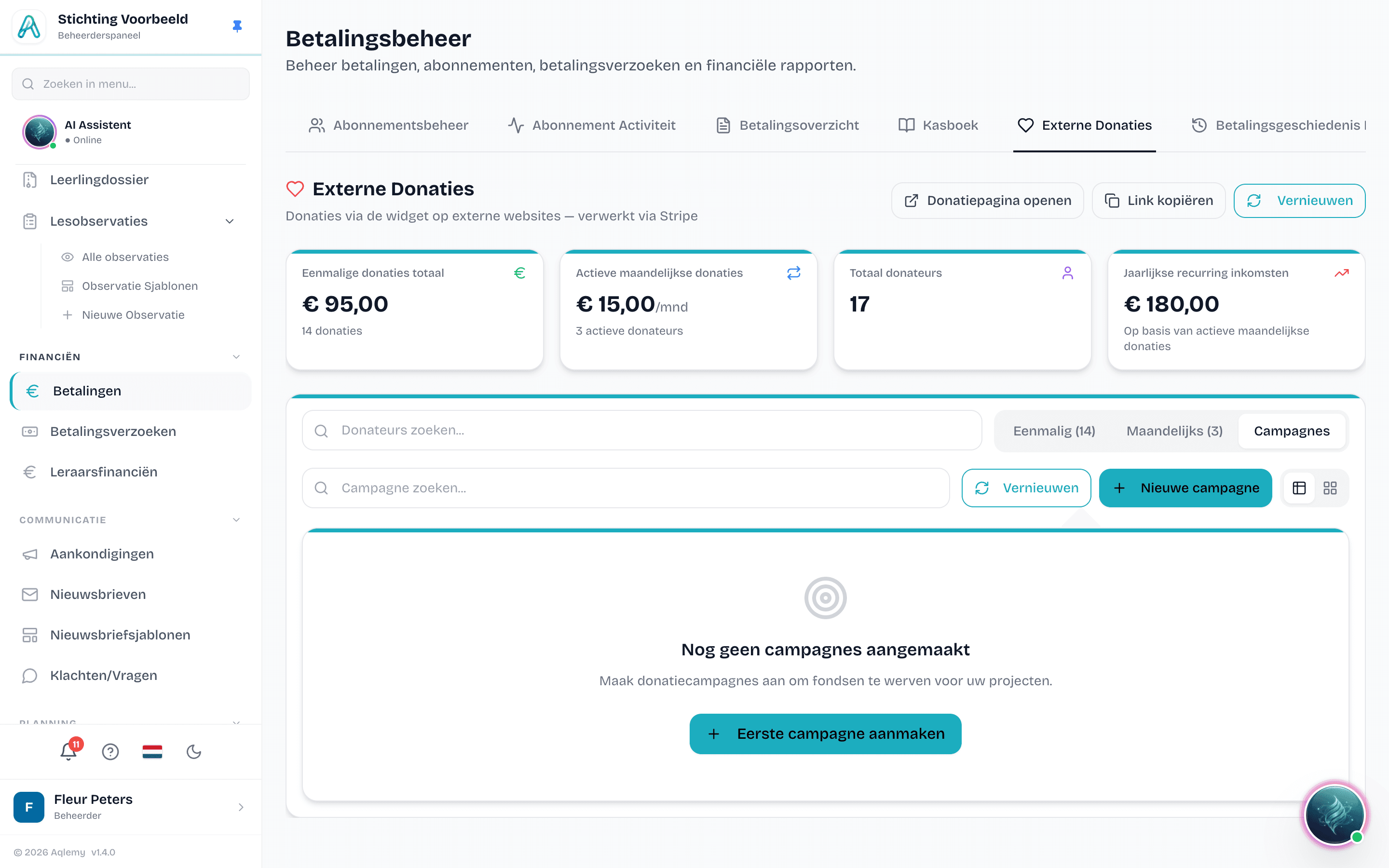
Task: Click the '14 donaties' text
Action: (x=332, y=331)
